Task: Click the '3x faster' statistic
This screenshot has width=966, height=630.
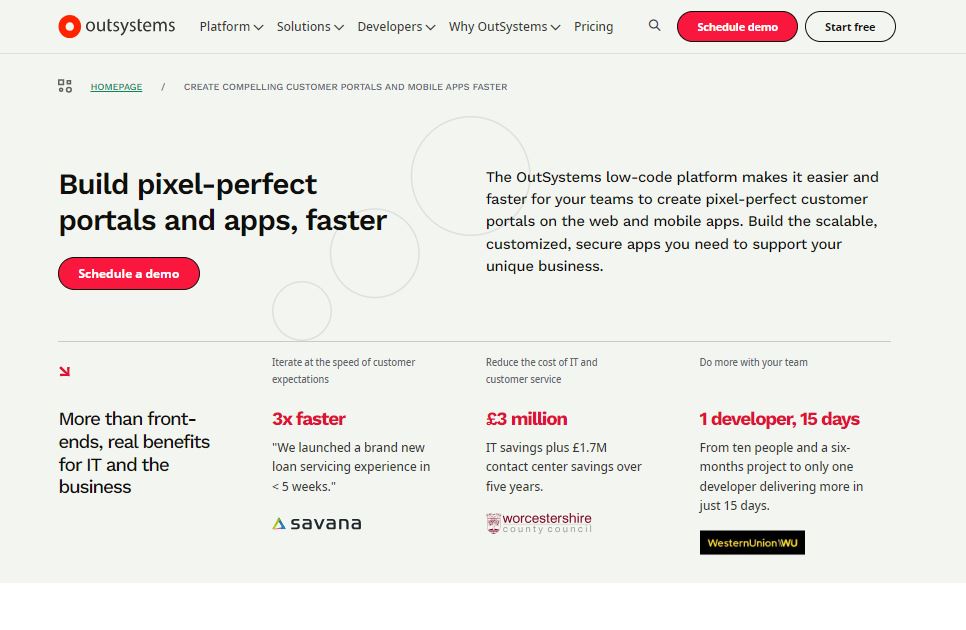Action: tap(309, 419)
